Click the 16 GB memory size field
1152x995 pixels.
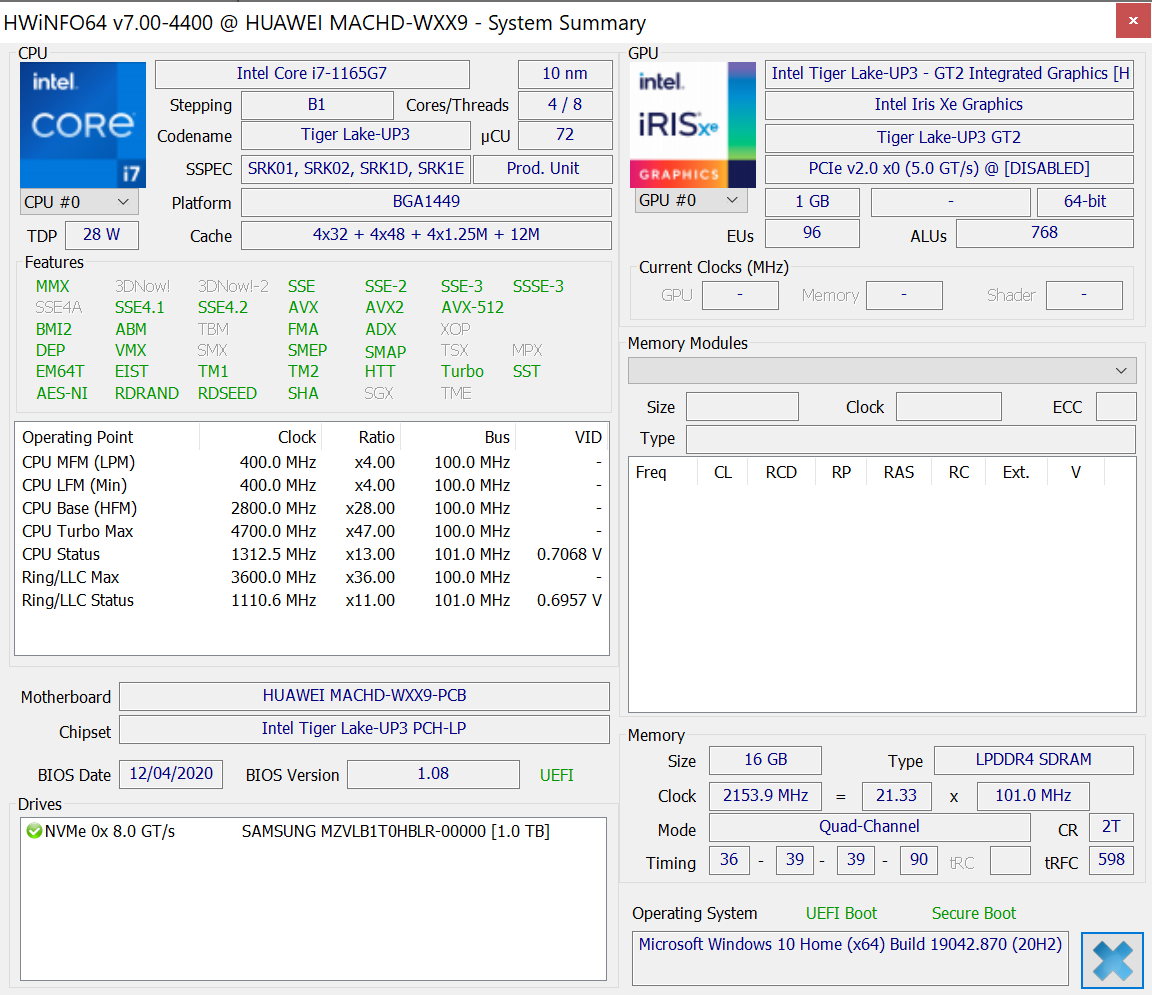766,760
